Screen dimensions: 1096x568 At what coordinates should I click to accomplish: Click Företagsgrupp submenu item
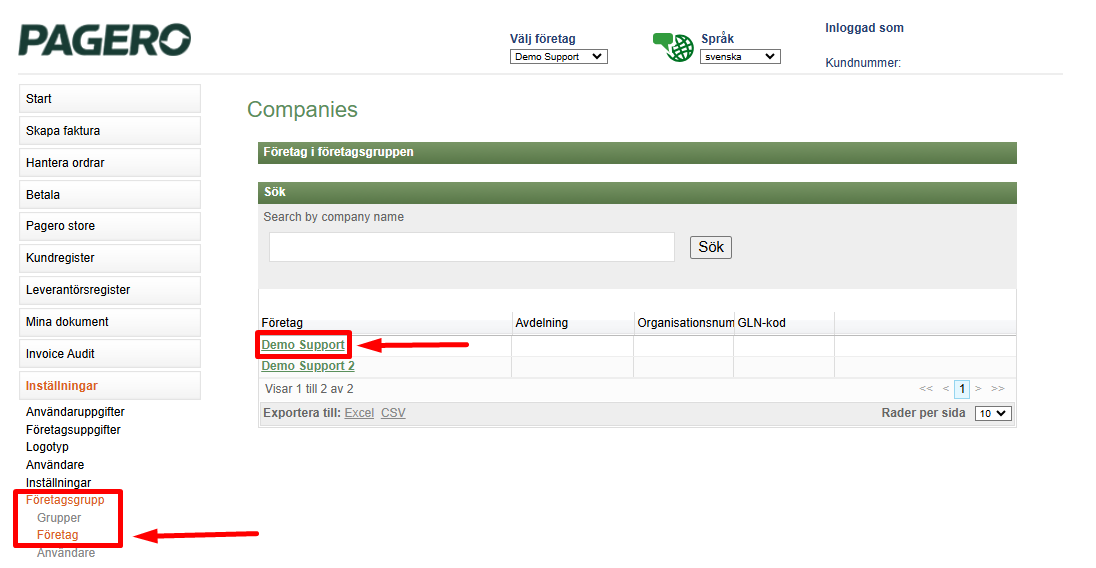65,500
